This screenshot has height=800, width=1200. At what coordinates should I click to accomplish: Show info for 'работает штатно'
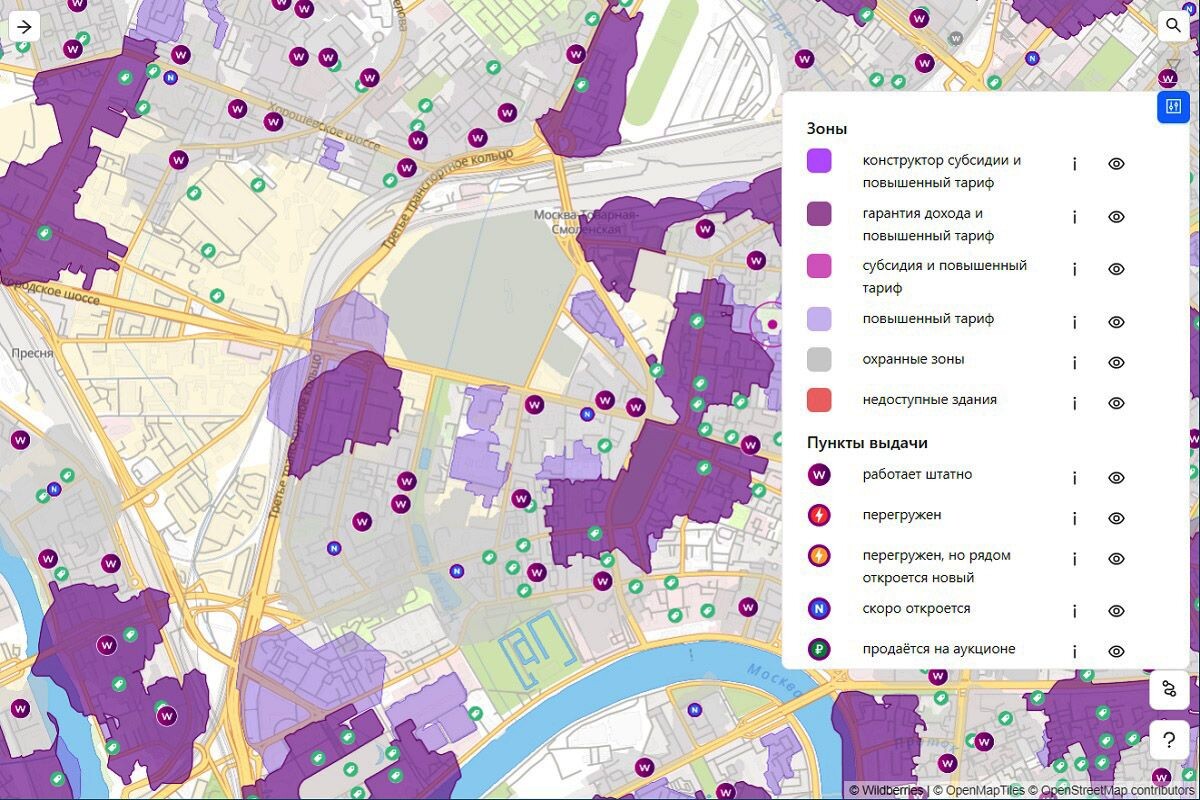coord(1074,478)
